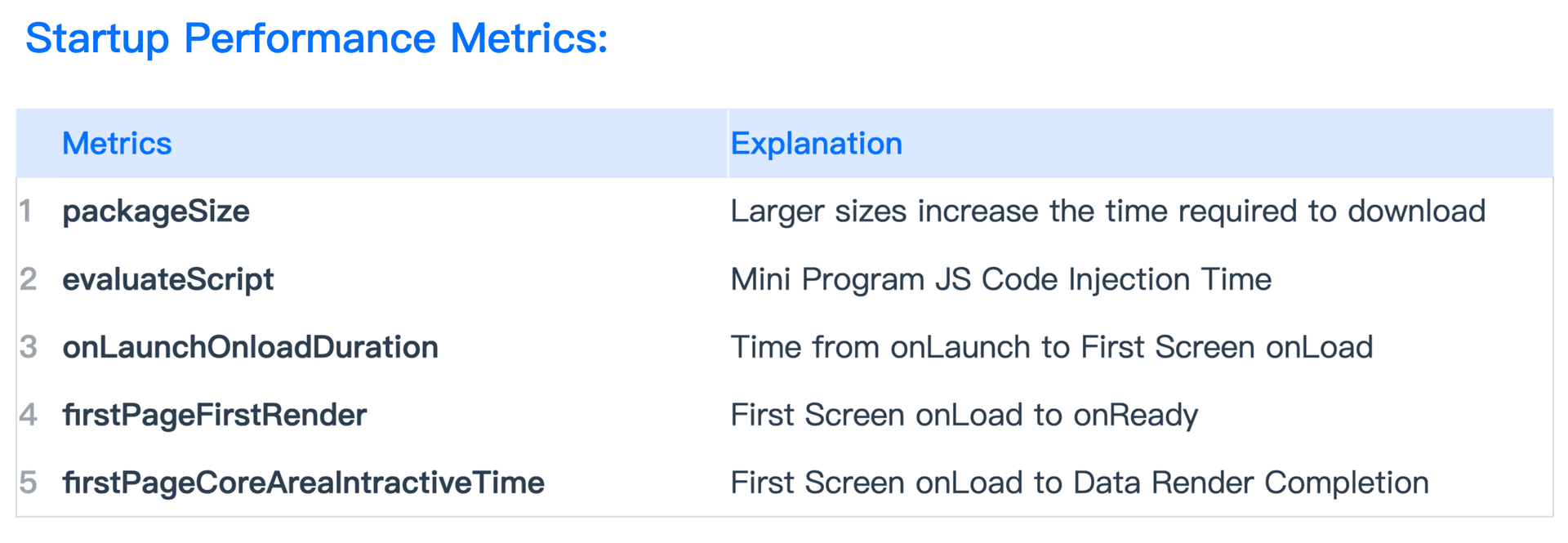Click row number 1
Screen dimensions: 1568x543
click(x=27, y=211)
